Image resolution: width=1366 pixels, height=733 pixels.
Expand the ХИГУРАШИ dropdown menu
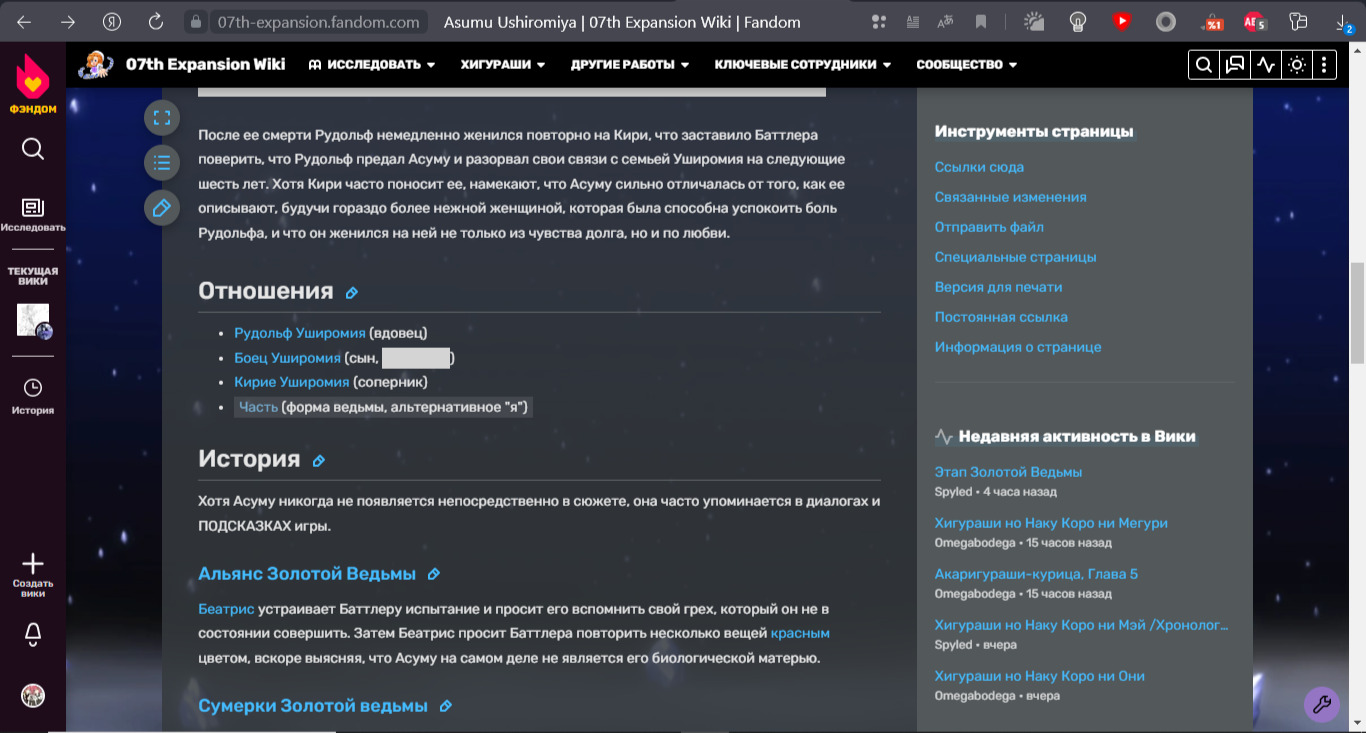coord(502,65)
